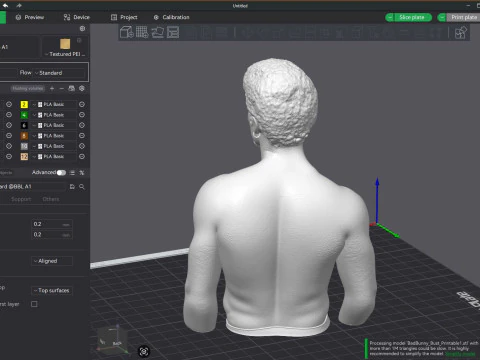Image resolution: width=480 pixels, height=360 pixels.
Task: Open the Others settings tab
Action: pyautogui.click(x=51, y=199)
